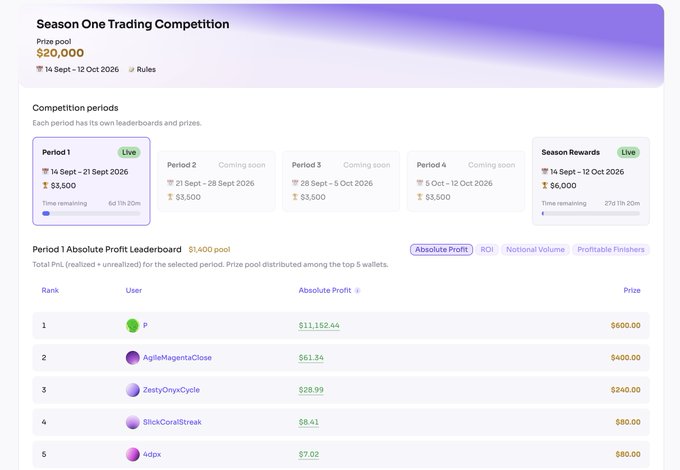The height and width of the screenshot is (470, 680).
Task: Click Season Rewards trophy icon
Action: tap(545, 185)
